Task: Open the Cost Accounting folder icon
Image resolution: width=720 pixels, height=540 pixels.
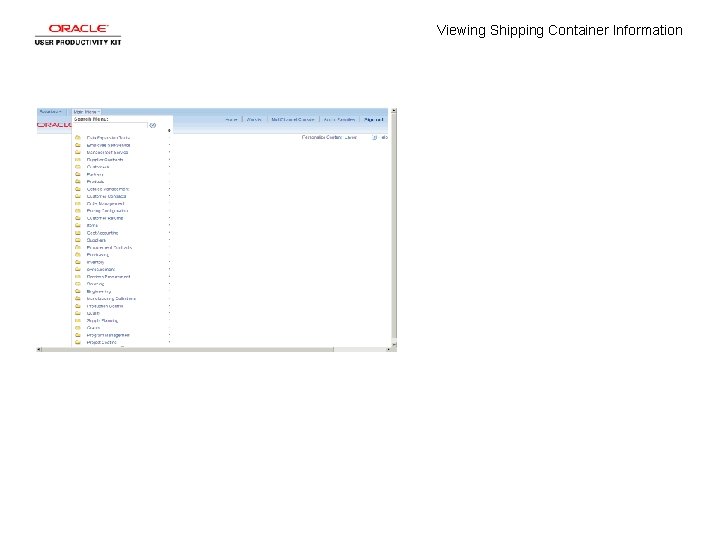Action: (x=78, y=233)
